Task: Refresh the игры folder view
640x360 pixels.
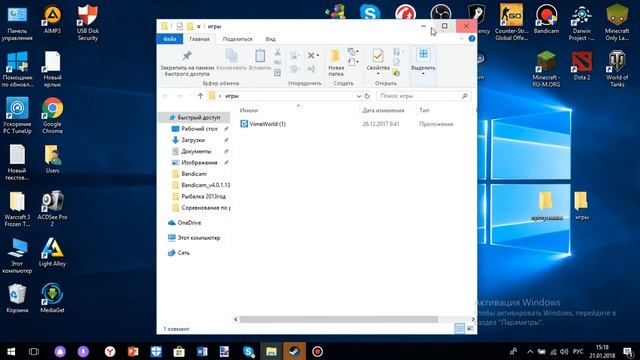Action: tap(367, 96)
